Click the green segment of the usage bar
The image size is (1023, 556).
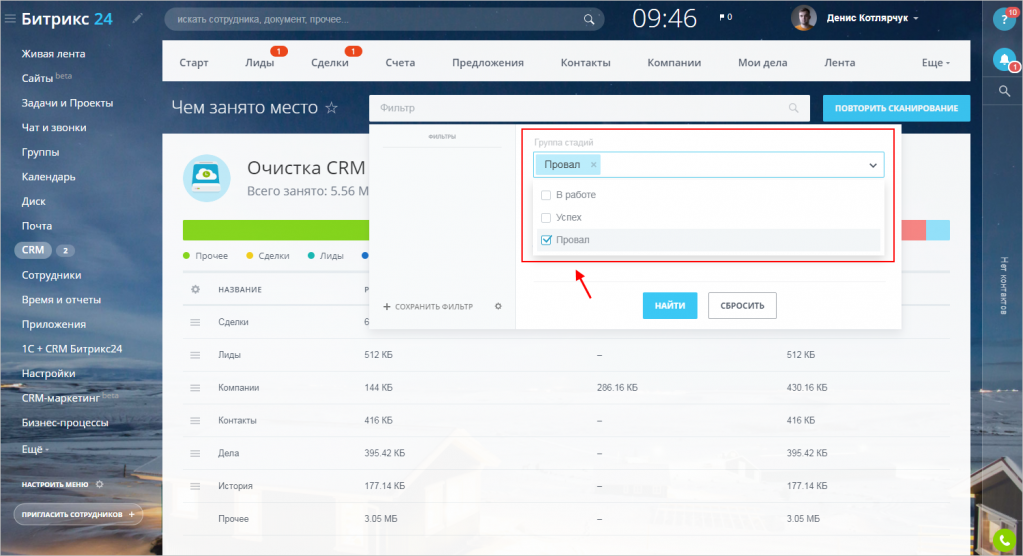tap(275, 230)
